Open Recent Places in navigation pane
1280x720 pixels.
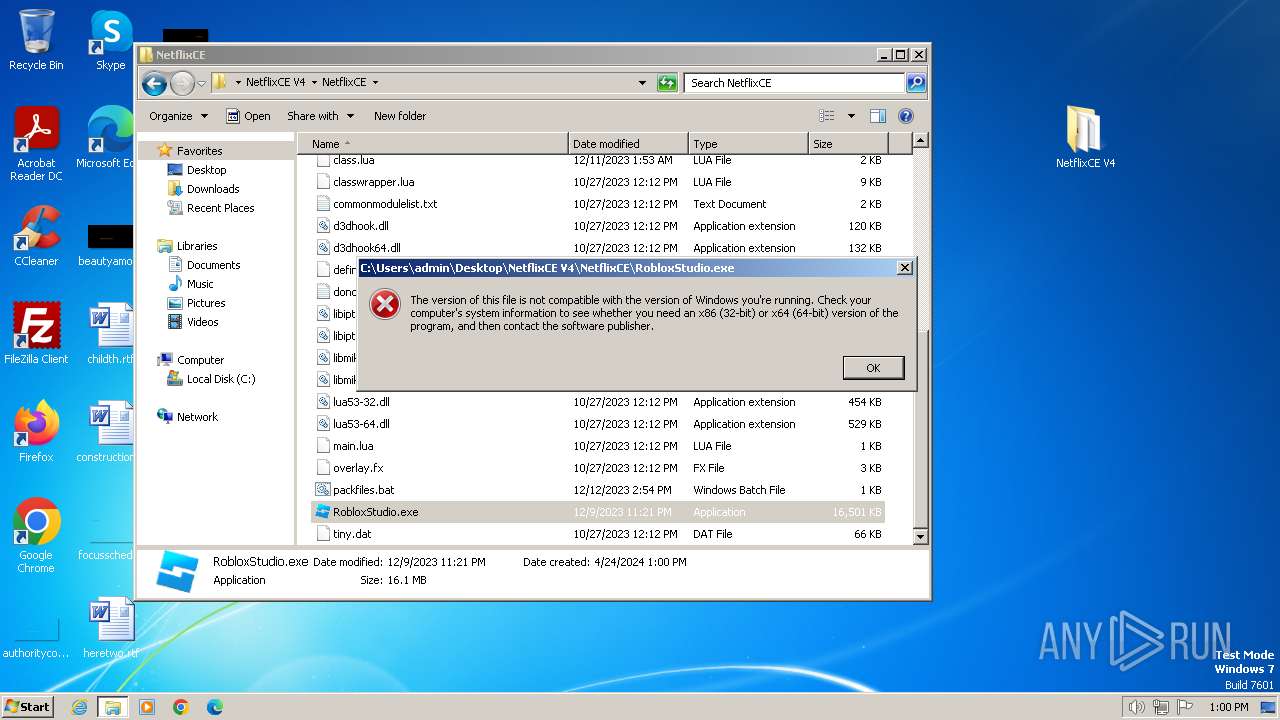(x=220, y=208)
